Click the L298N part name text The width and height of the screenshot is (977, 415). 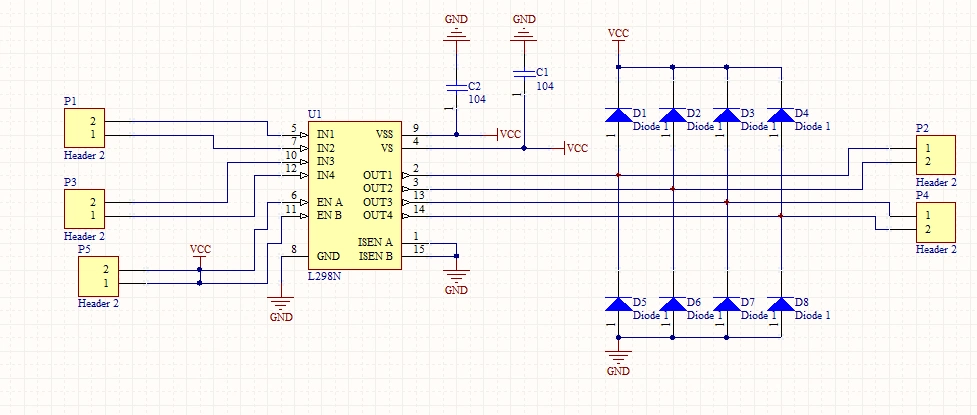tap(326, 274)
